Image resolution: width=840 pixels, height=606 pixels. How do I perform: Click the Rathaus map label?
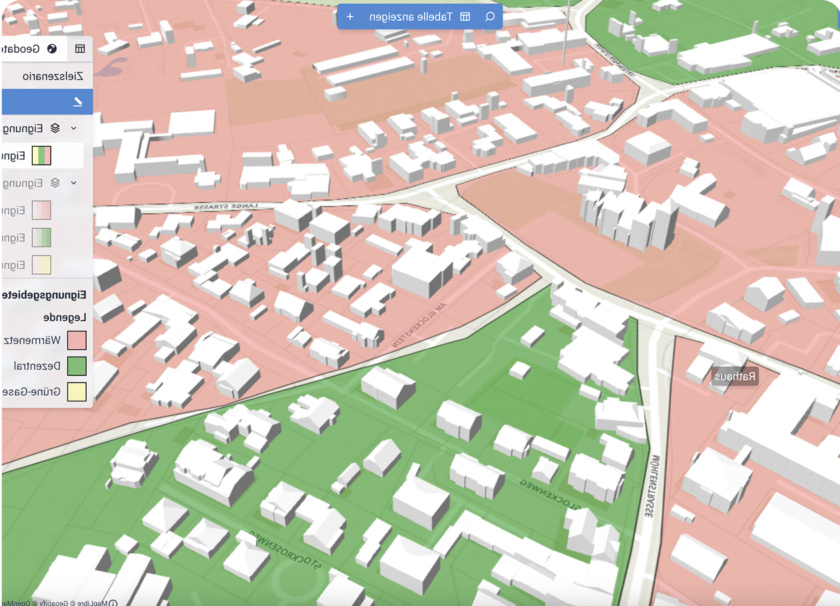point(735,377)
